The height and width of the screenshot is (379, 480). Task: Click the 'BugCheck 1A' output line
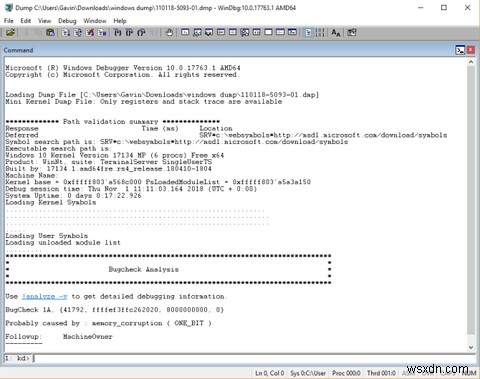(114, 310)
